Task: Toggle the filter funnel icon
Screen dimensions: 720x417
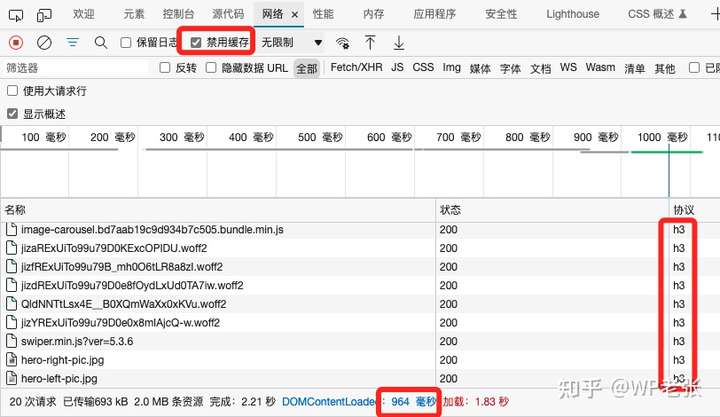Action: pyautogui.click(x=73, y=43)
